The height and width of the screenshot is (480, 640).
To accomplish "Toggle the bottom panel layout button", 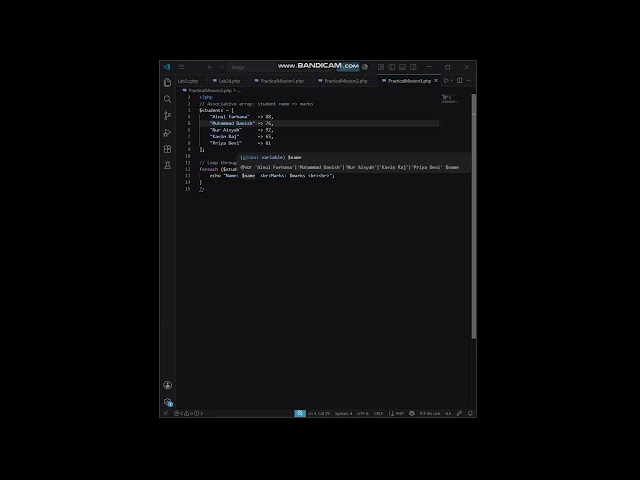I will click(x=402, y=67).
